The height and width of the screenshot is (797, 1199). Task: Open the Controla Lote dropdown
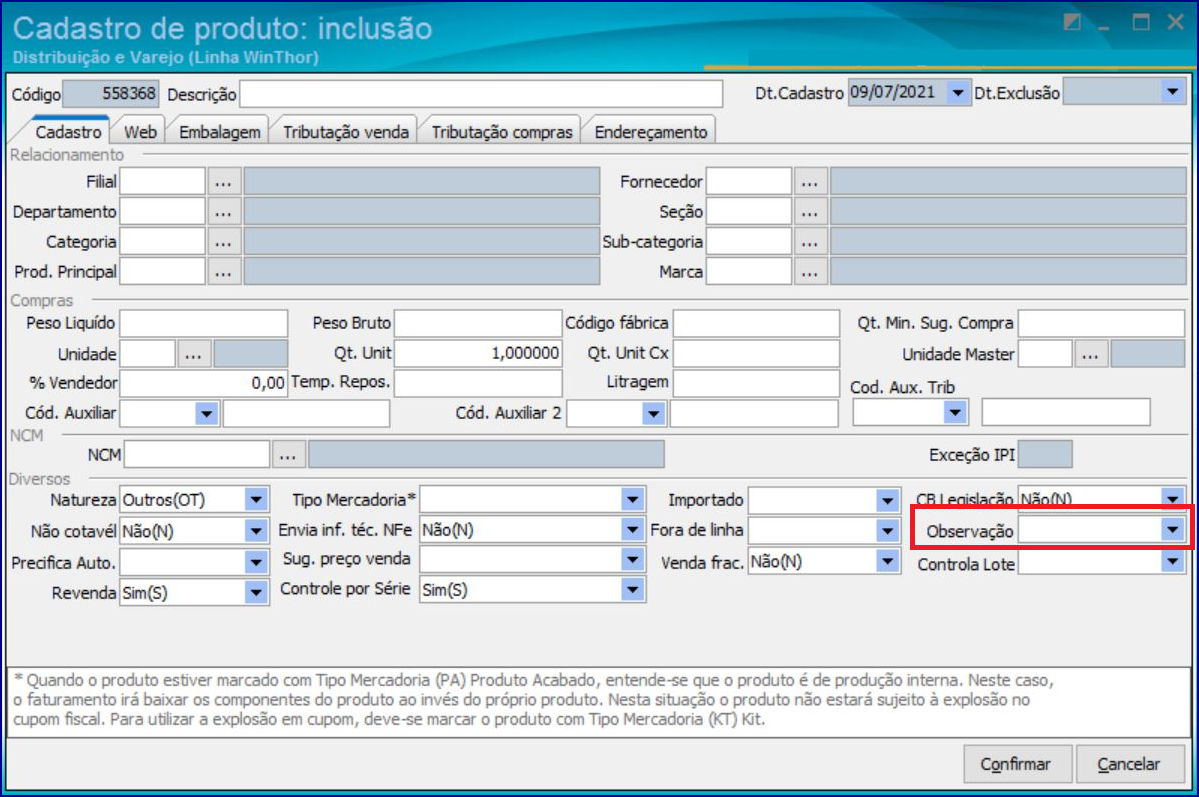tap(1172, 562)
